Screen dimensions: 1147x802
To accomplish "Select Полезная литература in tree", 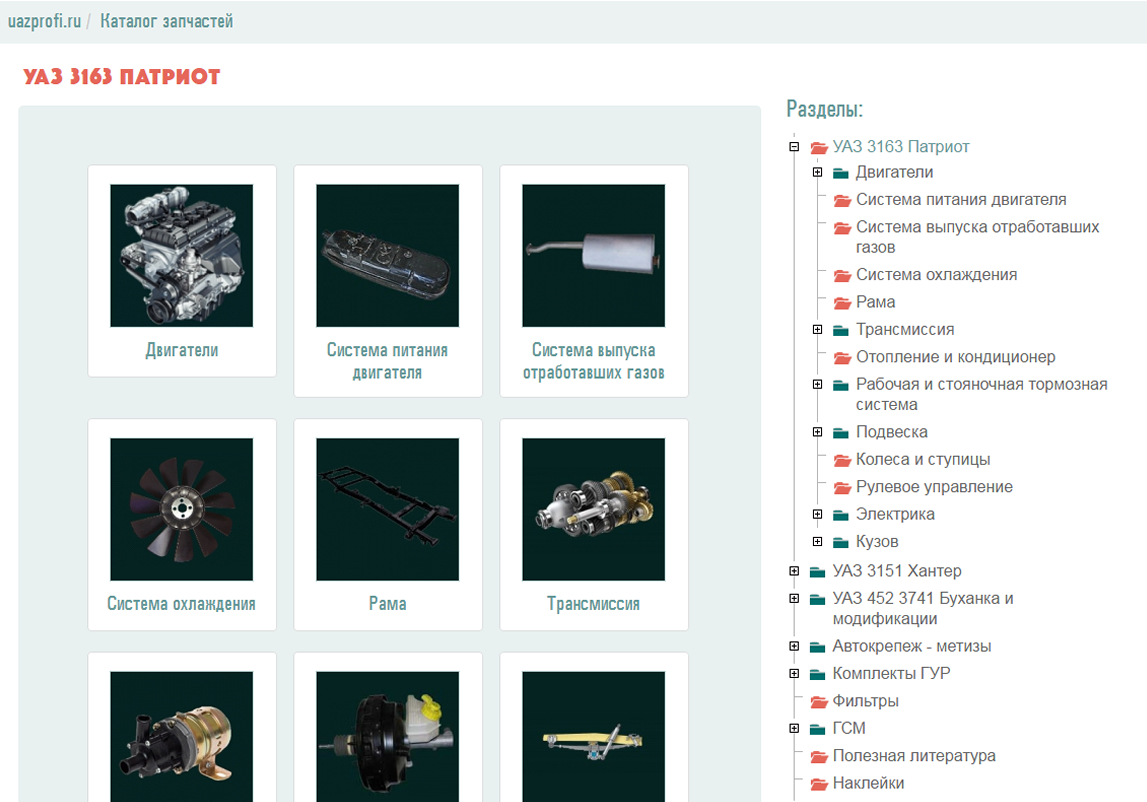I will click(914, 756).
